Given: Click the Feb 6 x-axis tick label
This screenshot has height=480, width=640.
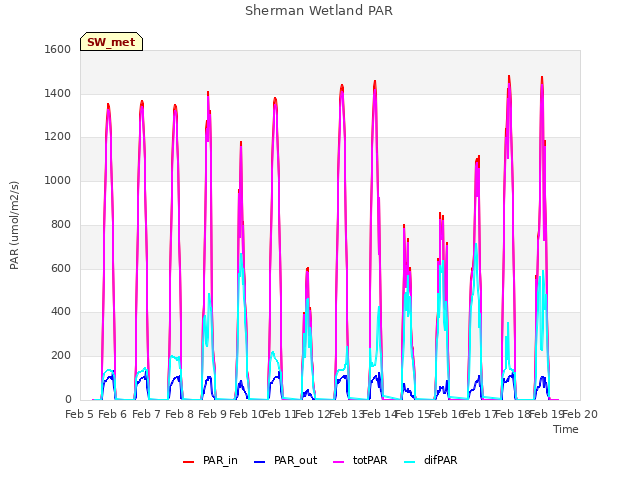Looking at the screenshot, I should tap(113, 414).
